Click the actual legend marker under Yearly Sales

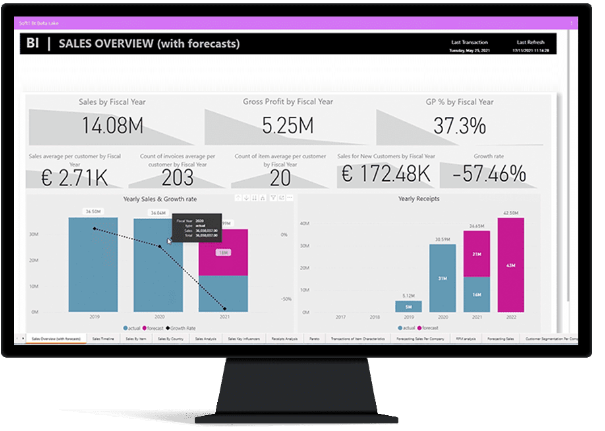(x=123, y=327)
